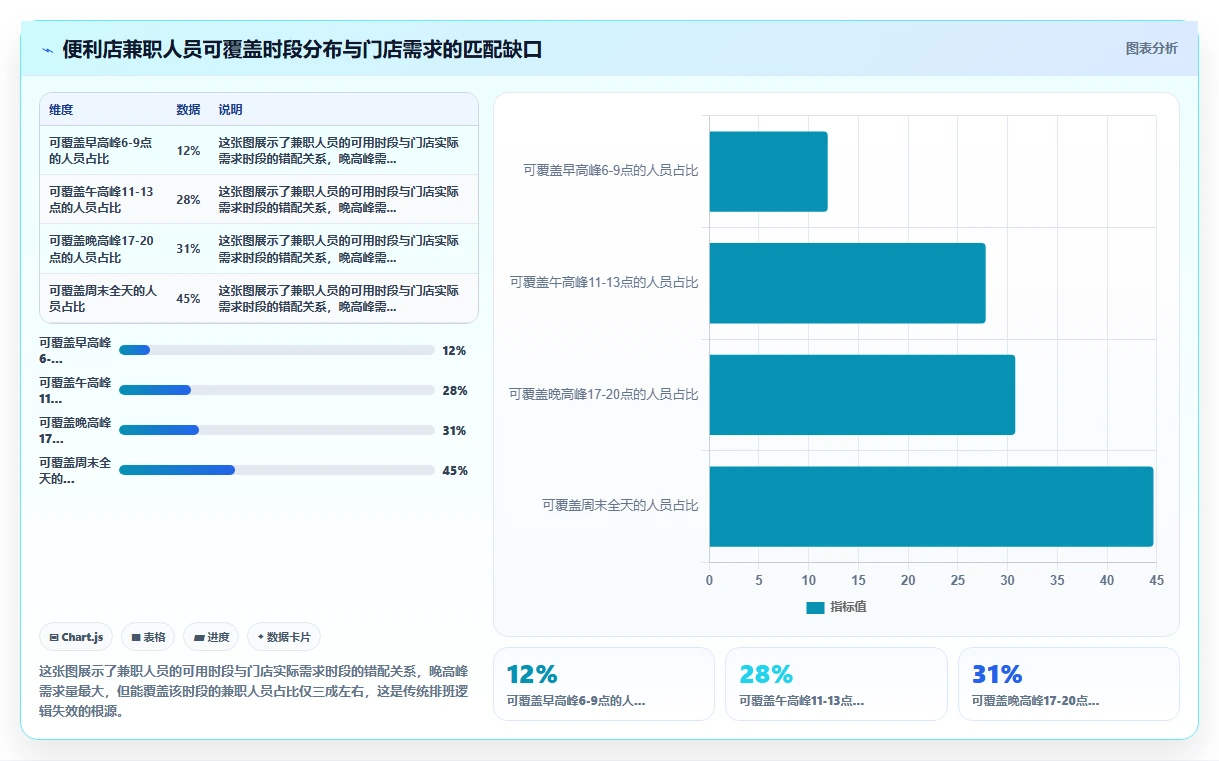Click the chart bar for 晚高峰17-20点
Image resolution: width=1219 pixels, height=761 pixels.
tap(862, 394)
